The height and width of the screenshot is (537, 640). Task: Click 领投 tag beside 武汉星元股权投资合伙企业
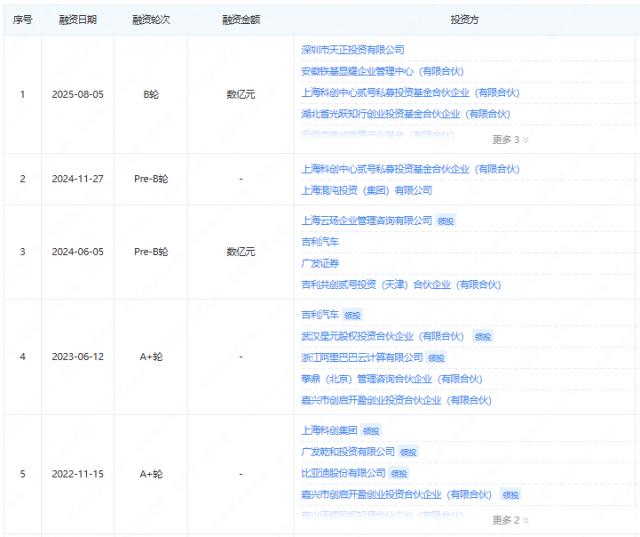tap(483, 337)
